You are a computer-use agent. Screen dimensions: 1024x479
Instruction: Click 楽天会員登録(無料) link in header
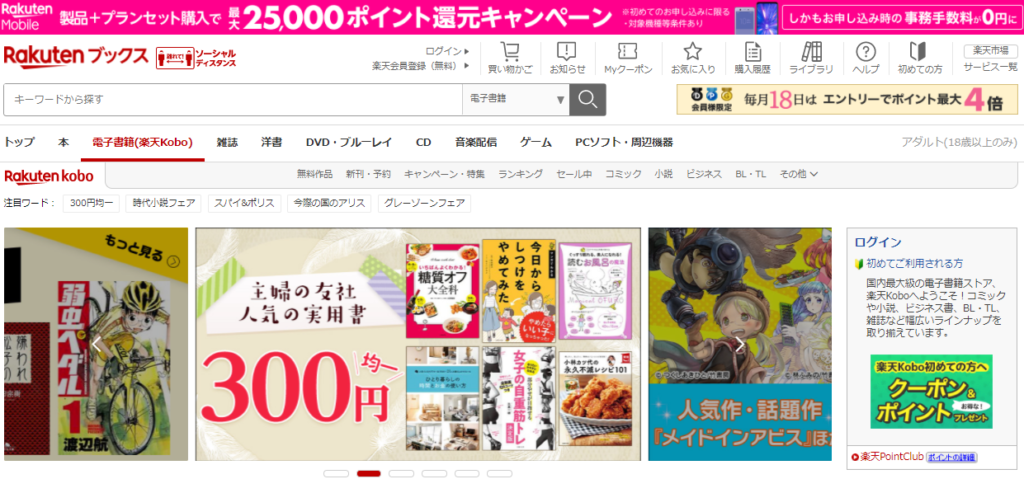(x=421, y=65)
